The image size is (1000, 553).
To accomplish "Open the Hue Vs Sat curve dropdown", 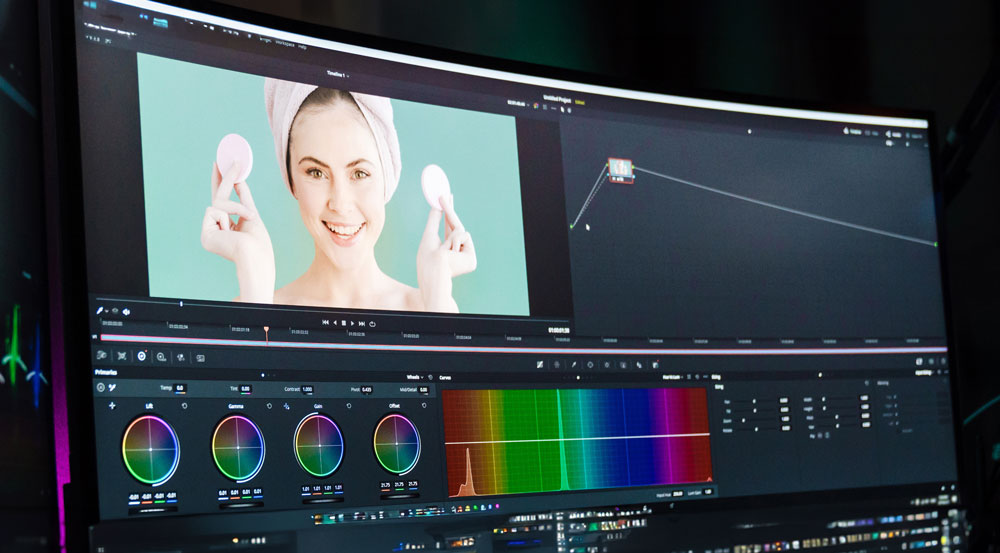I will point(672,378).
